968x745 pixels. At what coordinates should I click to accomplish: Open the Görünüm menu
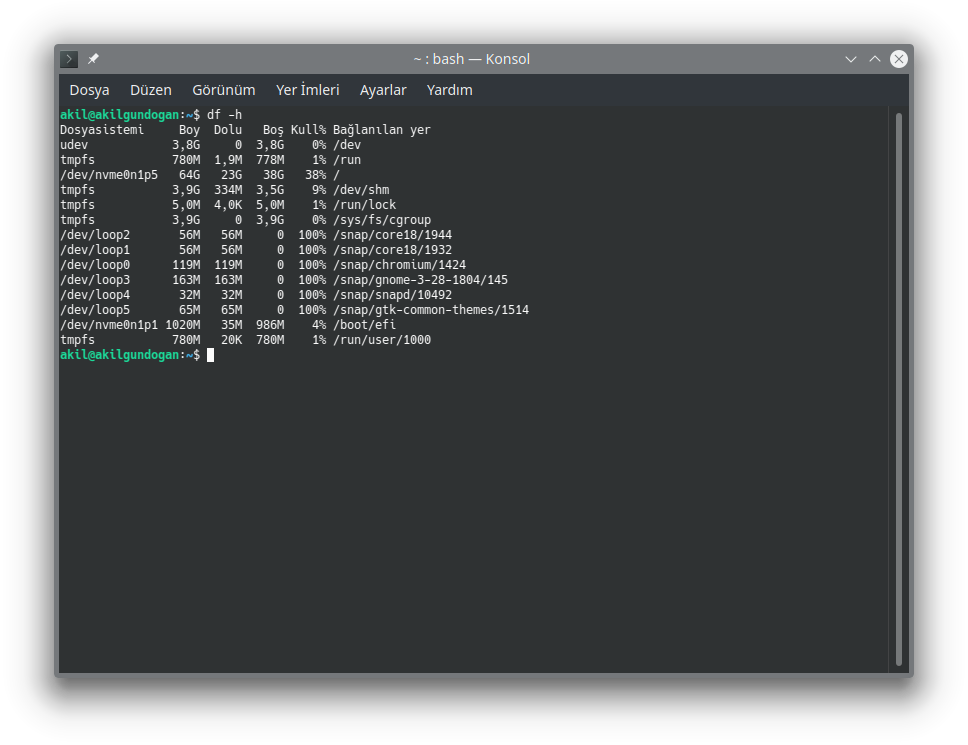coord(223,90)
